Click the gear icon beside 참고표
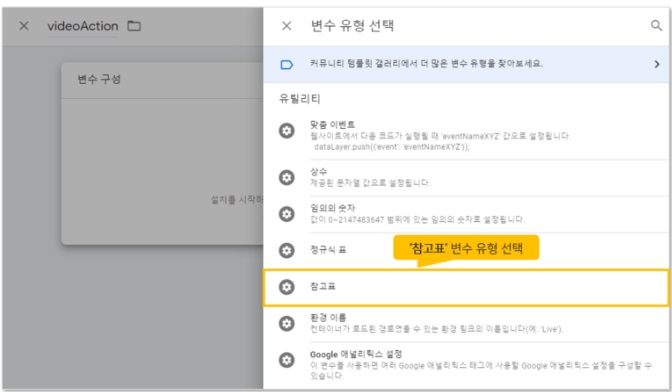Screen dimensions: 672x392 click(287, 287)
